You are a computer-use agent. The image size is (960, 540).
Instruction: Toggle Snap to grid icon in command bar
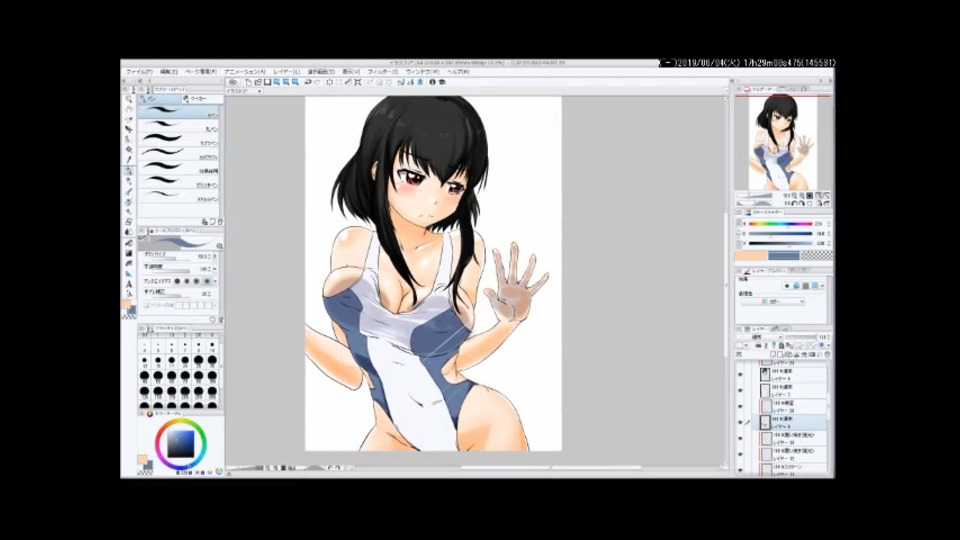point(420,82)
